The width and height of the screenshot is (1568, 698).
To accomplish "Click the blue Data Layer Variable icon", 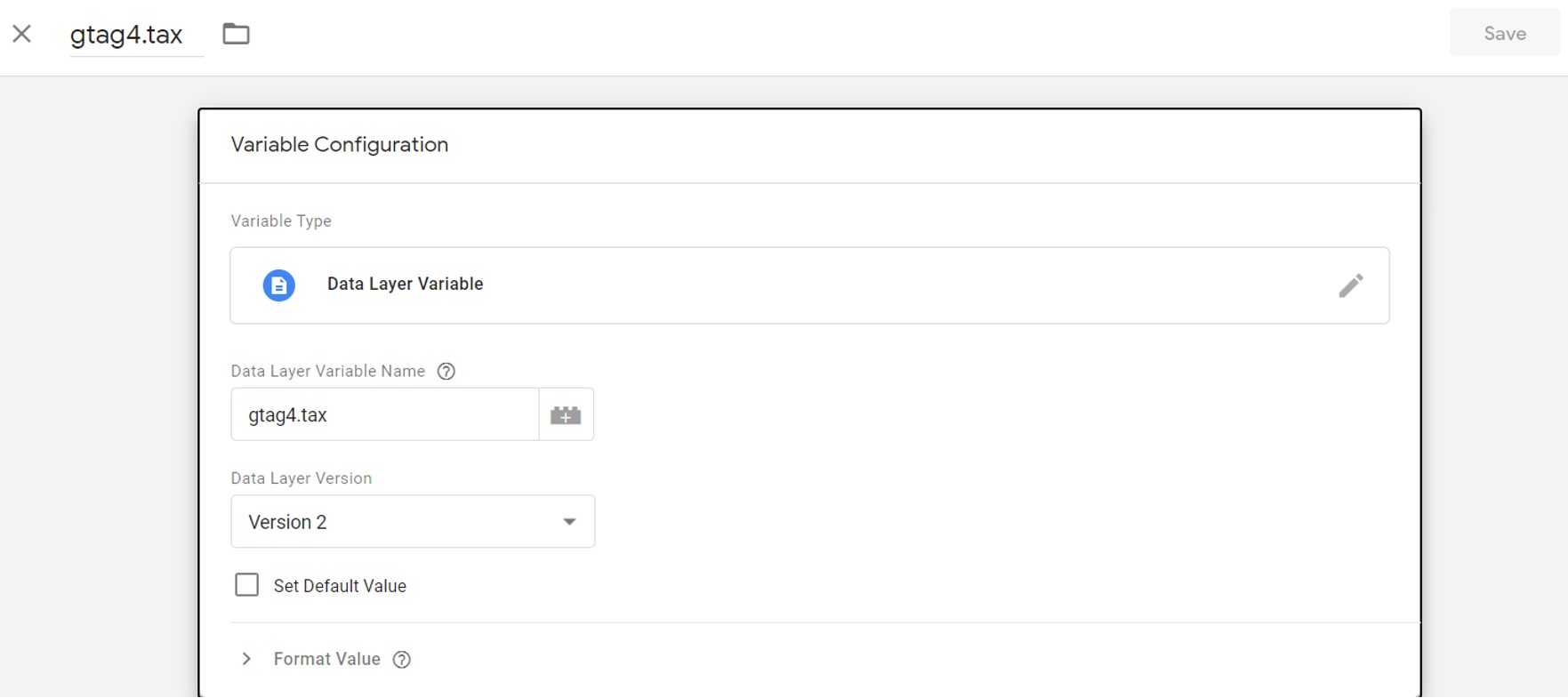I will click(278, 285).
